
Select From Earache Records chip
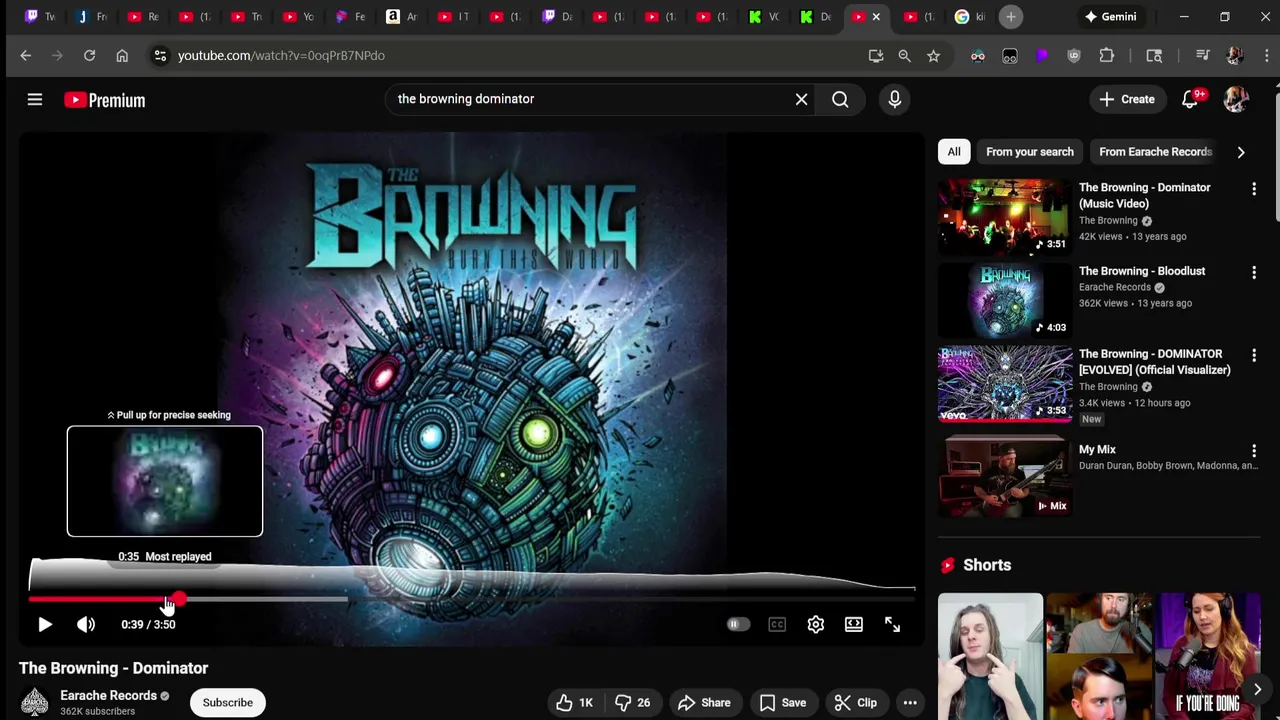pos(1155,152)
